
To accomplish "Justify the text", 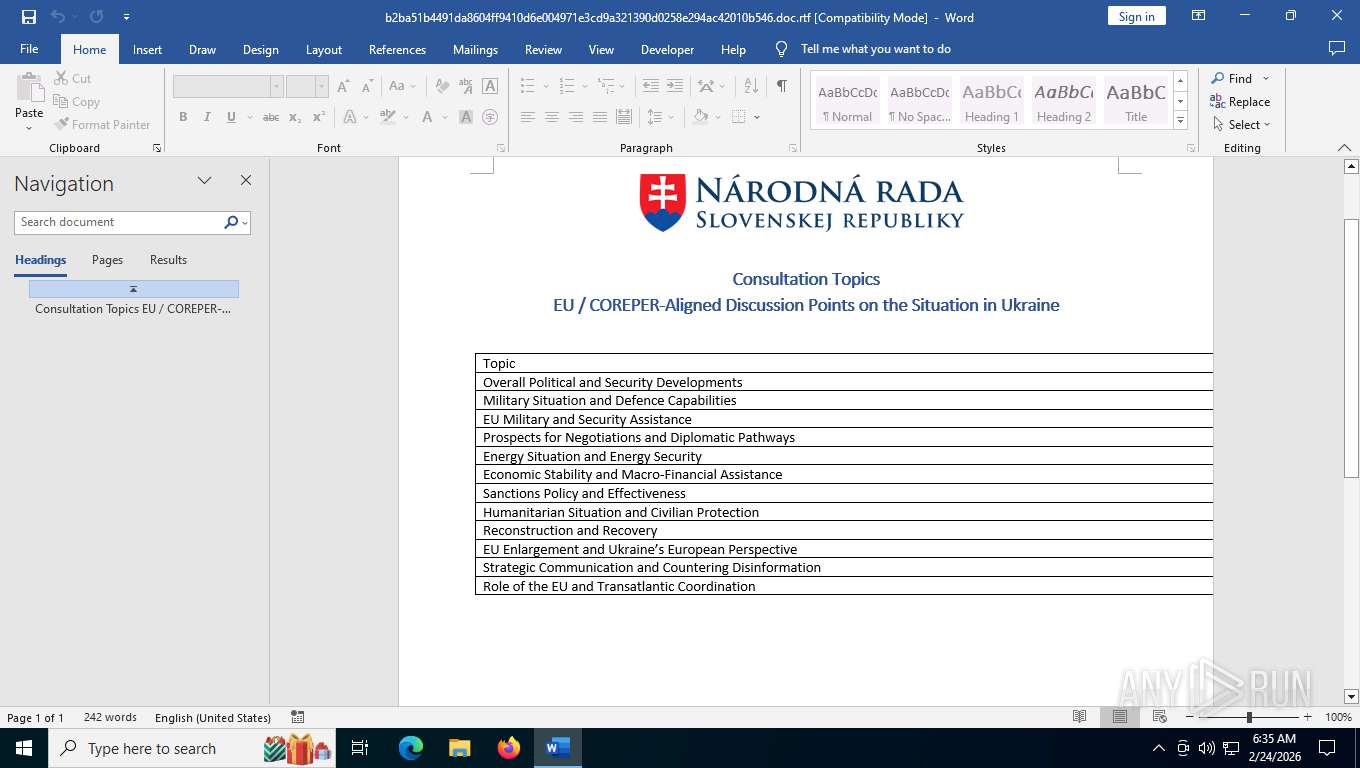I will pos(599,117).
